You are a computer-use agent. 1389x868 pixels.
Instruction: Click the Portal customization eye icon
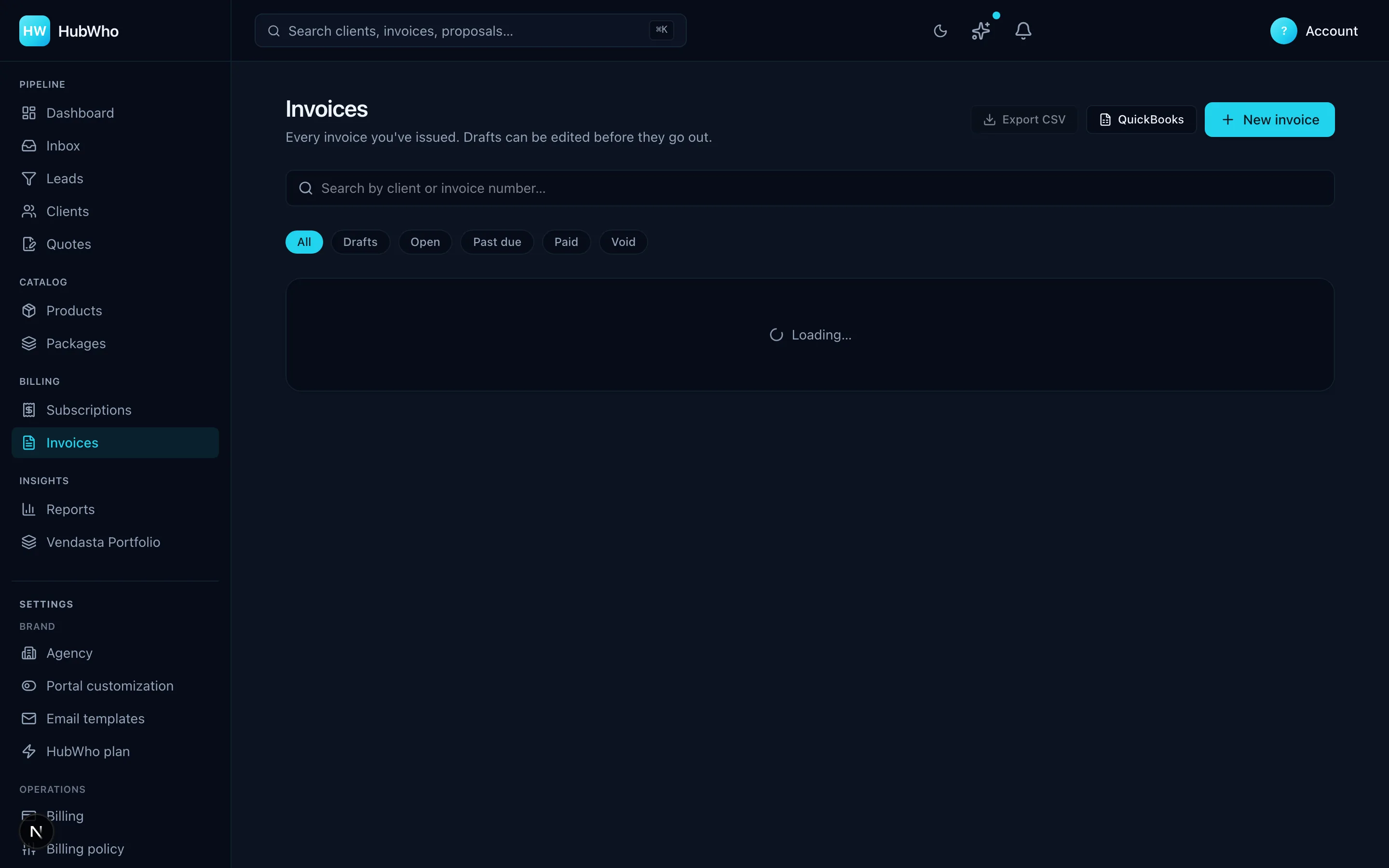click(x=29, y=686)
